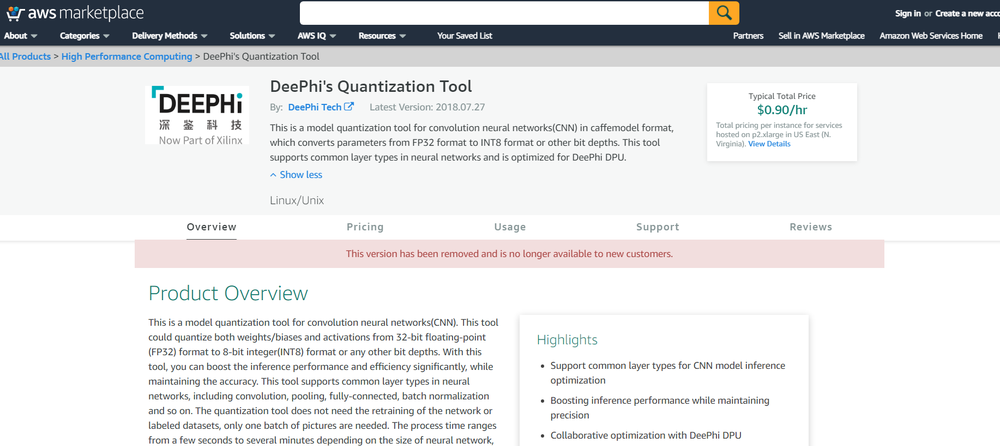This screenshot has width=1000, height=446.
Task: Expand the Solutions dropdown menu
Action: 253,36
